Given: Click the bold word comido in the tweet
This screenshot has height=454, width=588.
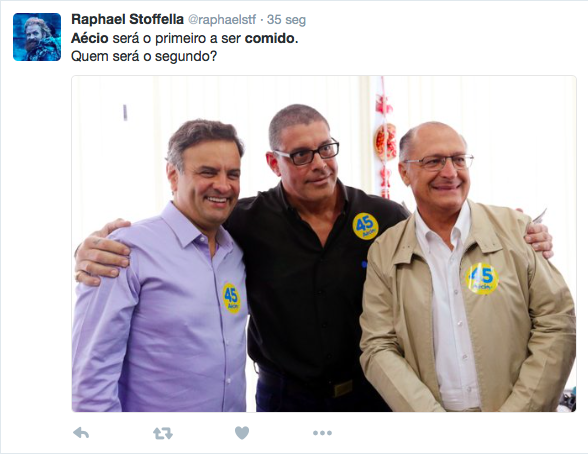Looking at the screenshot, I should coord(271,38).
